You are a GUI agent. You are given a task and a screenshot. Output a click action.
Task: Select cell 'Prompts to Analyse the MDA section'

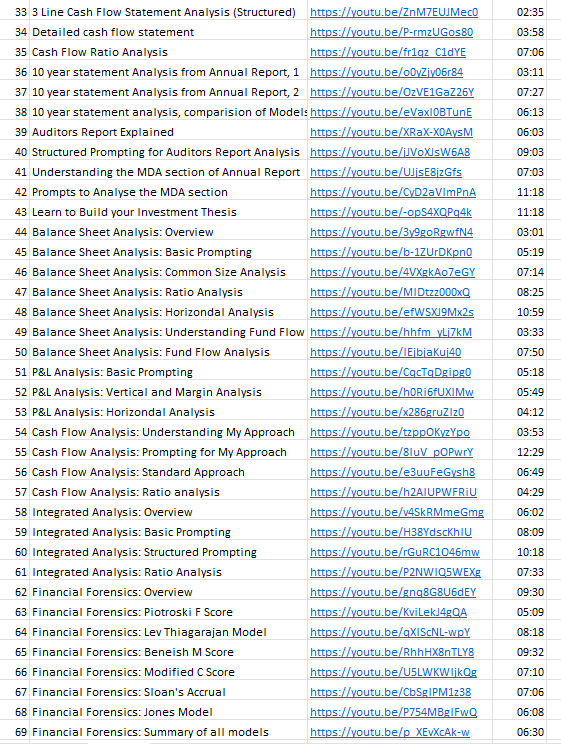(168, 192)
